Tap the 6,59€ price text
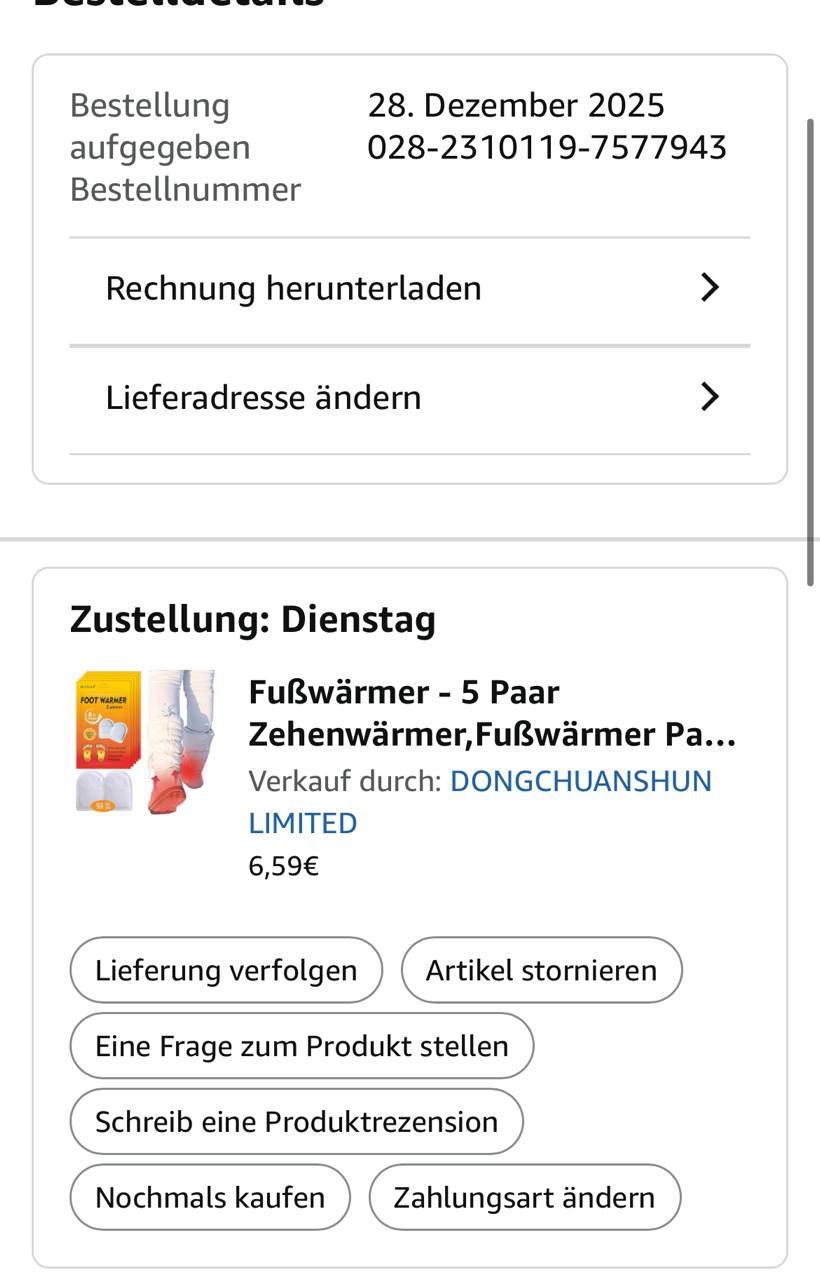Screen dimensions: 820x1280 coord(283,866)
